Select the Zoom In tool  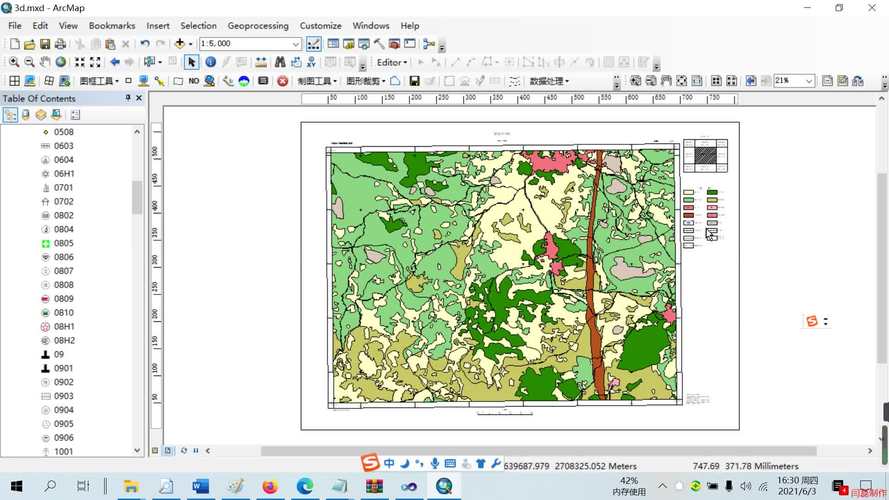14,62
